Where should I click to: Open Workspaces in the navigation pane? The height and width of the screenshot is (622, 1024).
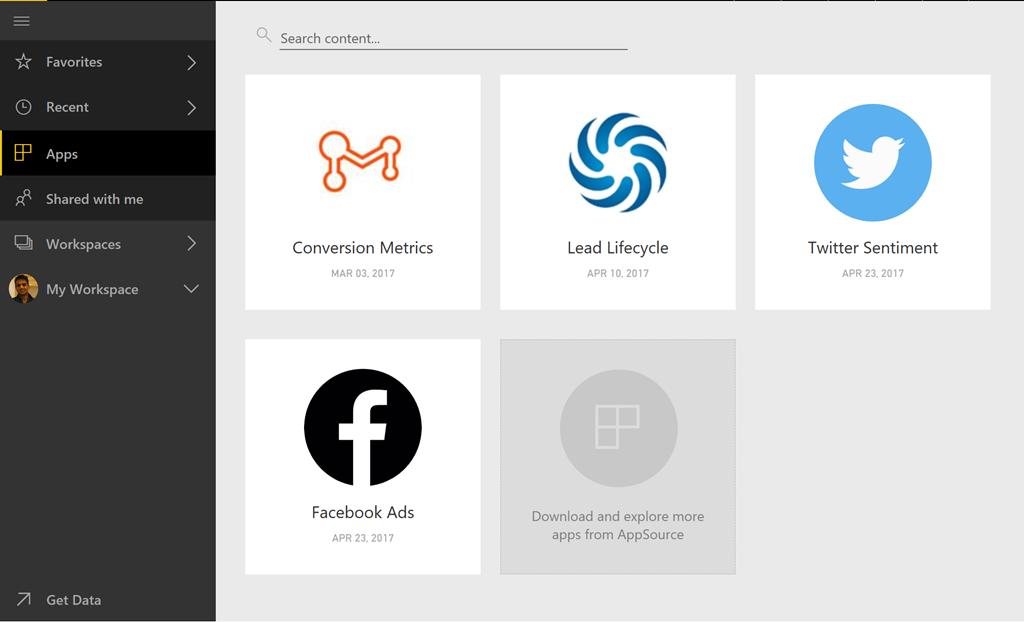(108, 243)
